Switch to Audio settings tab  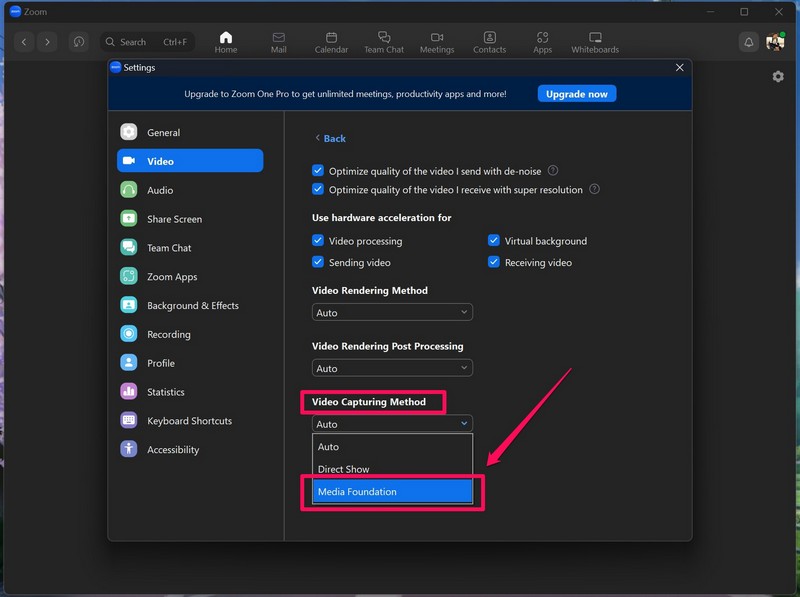(160, 190)
